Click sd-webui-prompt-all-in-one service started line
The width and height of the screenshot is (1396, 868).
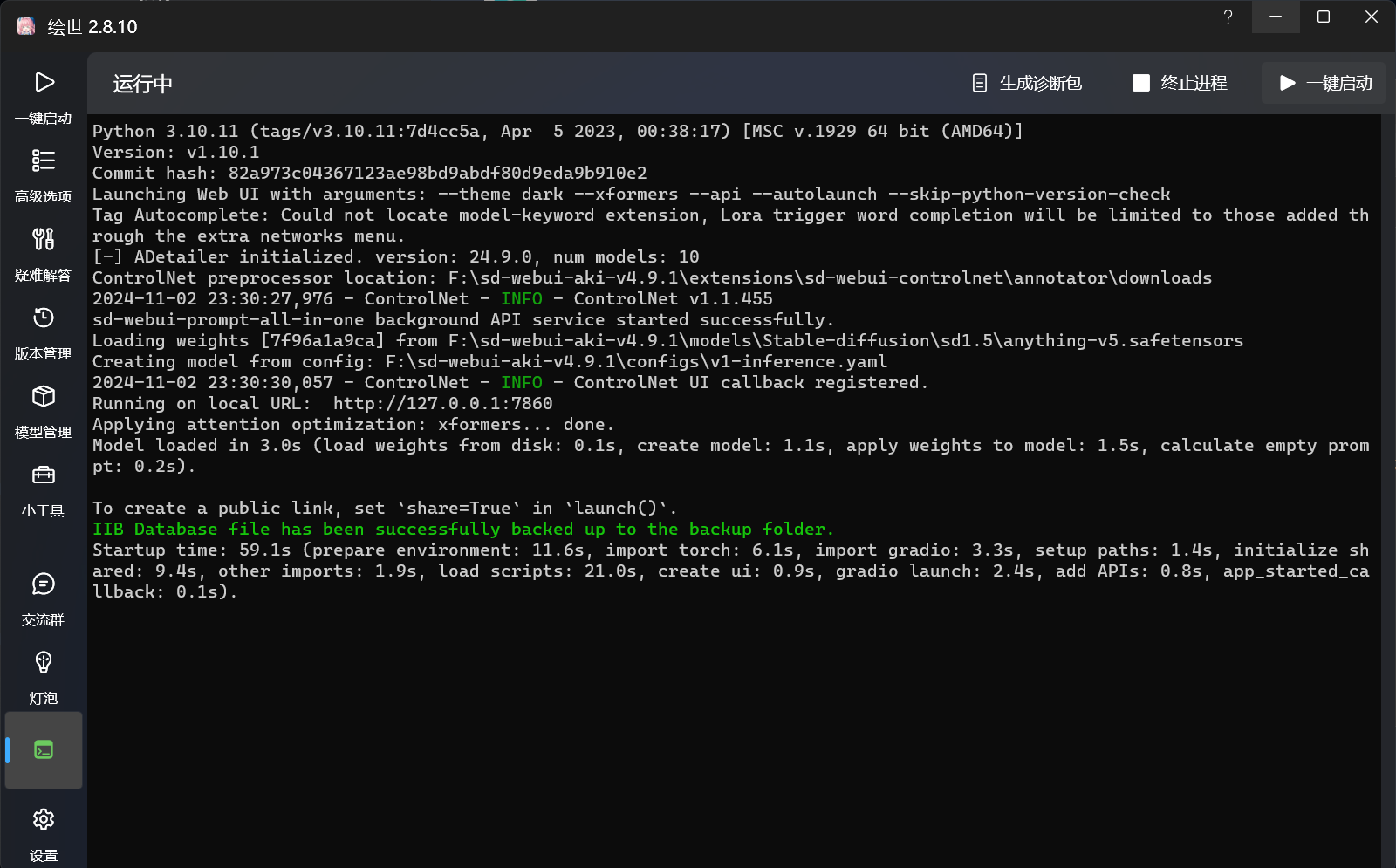point(463,320)
